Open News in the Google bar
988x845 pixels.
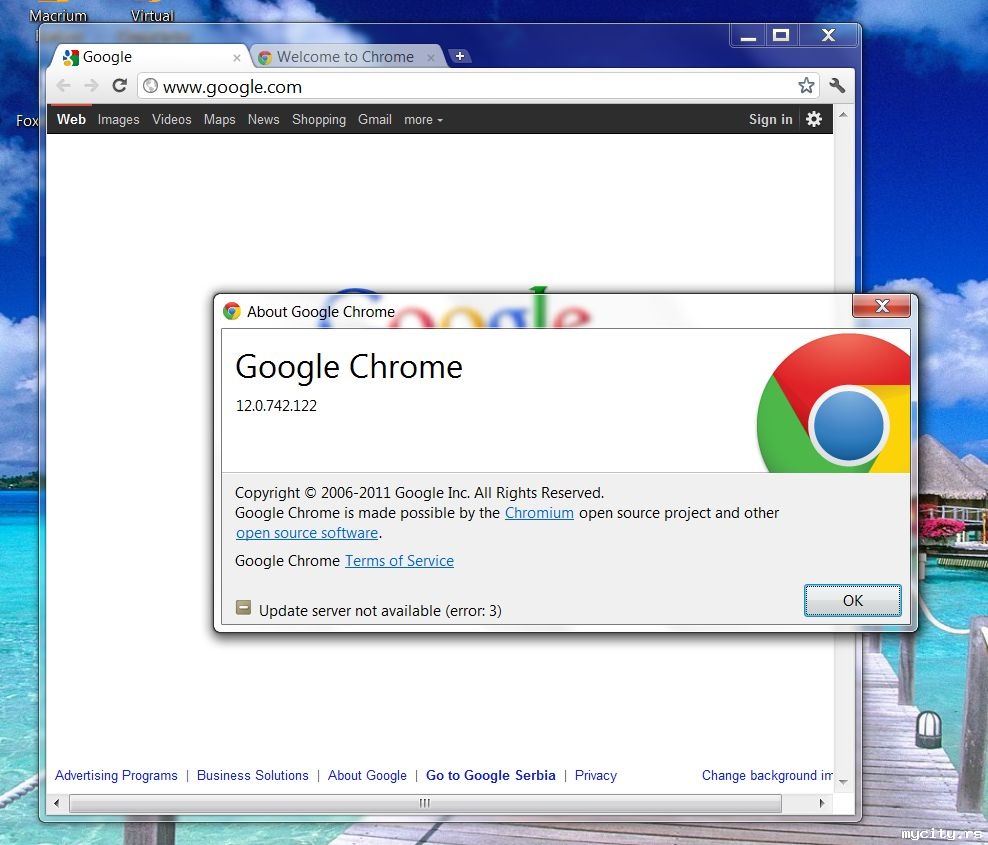(x=263, y=119)
